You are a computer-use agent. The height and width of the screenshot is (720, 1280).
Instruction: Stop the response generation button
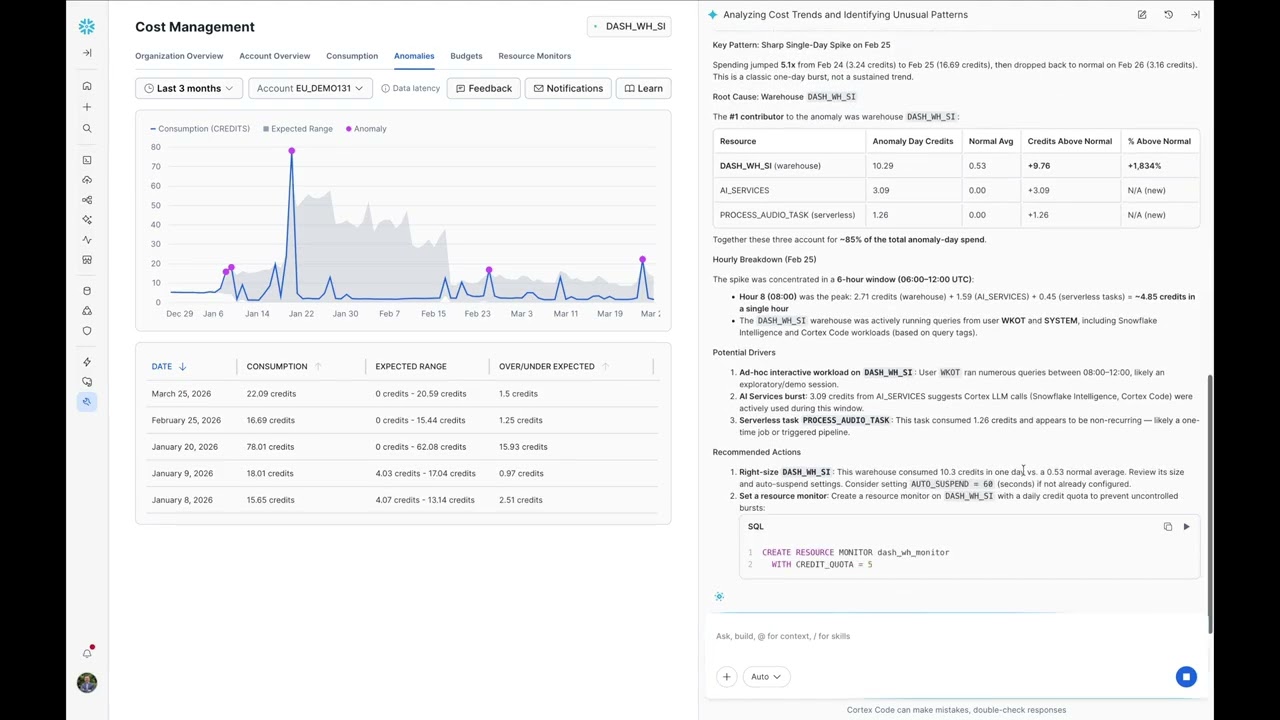pyautogui.click(x=1186, y=677)
